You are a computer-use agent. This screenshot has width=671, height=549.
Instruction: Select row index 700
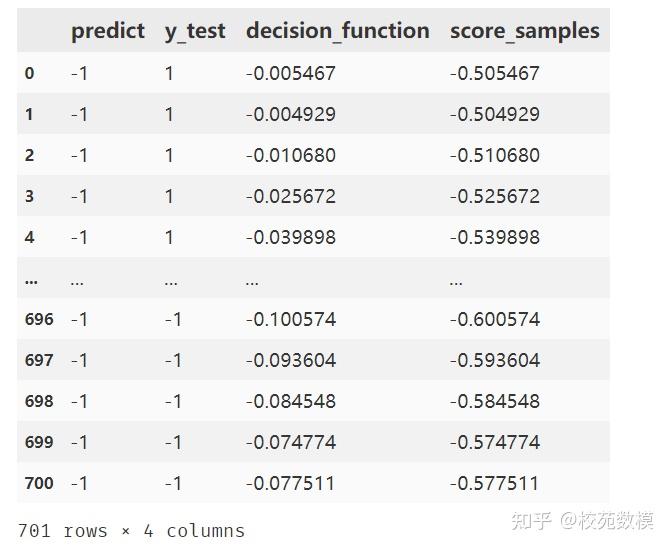coord(39,483)
